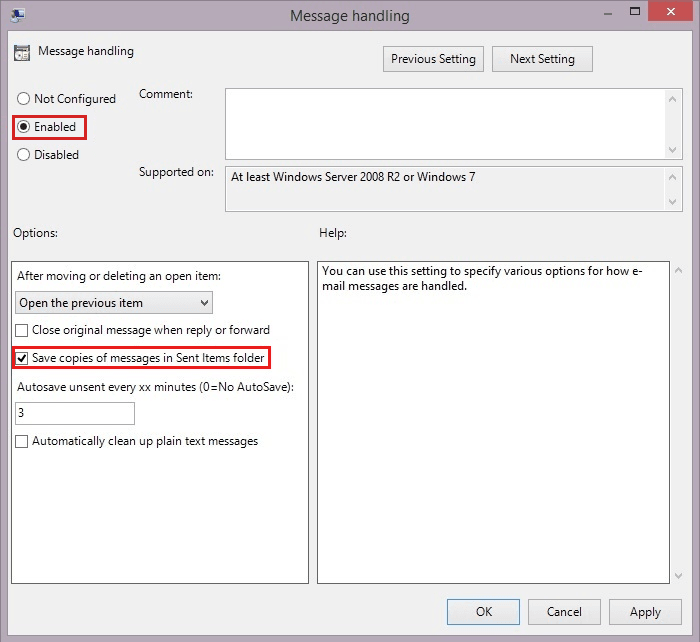
Task: Open the 'Open the previous item' dropdown
Action: [x=114, y=303]
